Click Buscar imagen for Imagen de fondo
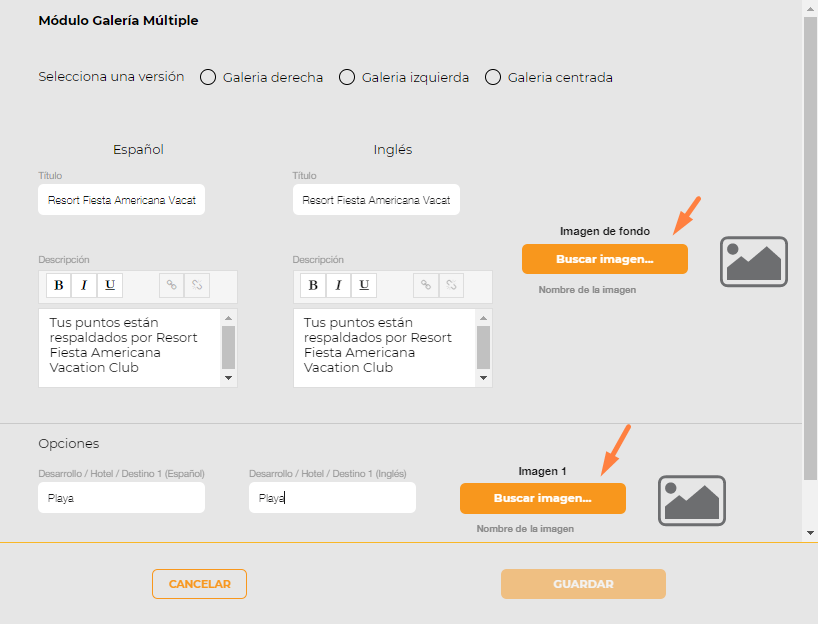The image size is (818, 624). (605, 259)
